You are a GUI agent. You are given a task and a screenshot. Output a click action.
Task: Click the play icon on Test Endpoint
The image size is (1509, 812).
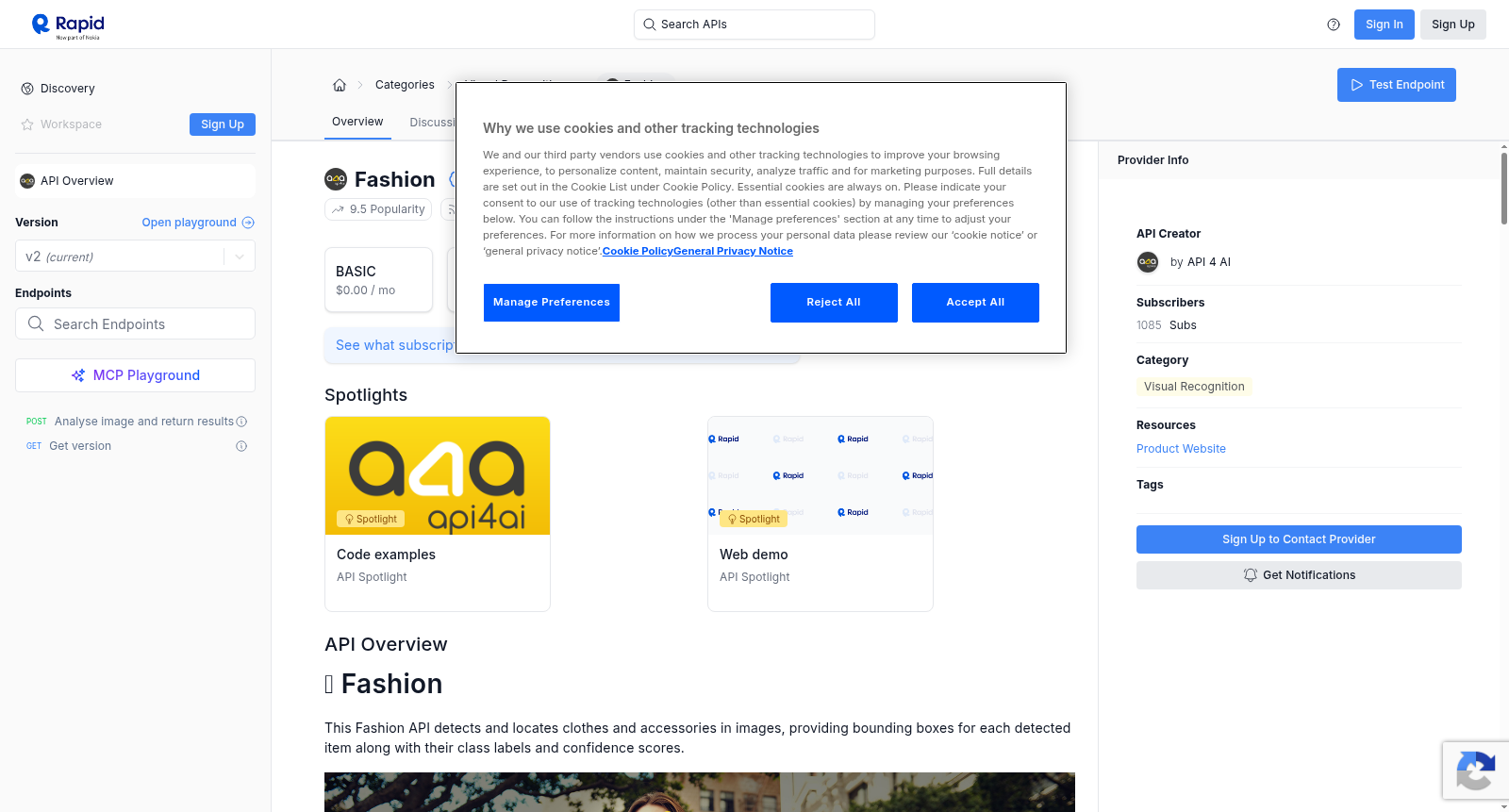tap(1357, 85)
